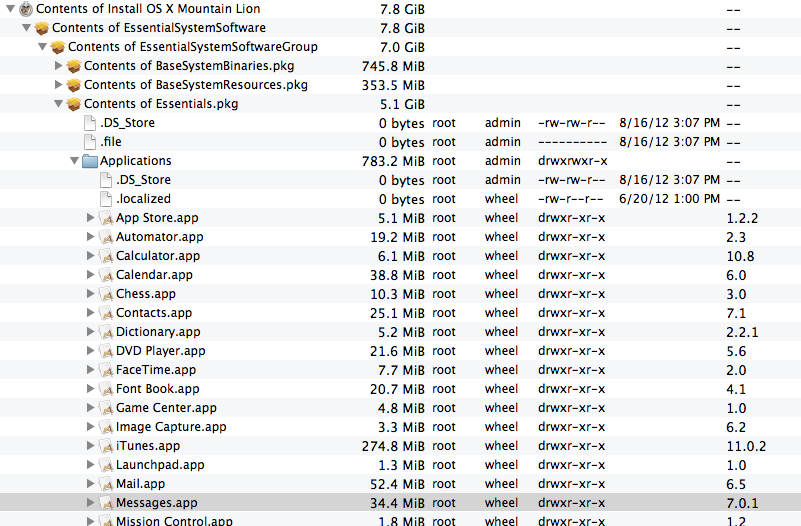Image resolution: width=801 pixels, height=526 pixels.
Task: Click the version 11.0.2 of iTunes.app
Action: [746, 446]
